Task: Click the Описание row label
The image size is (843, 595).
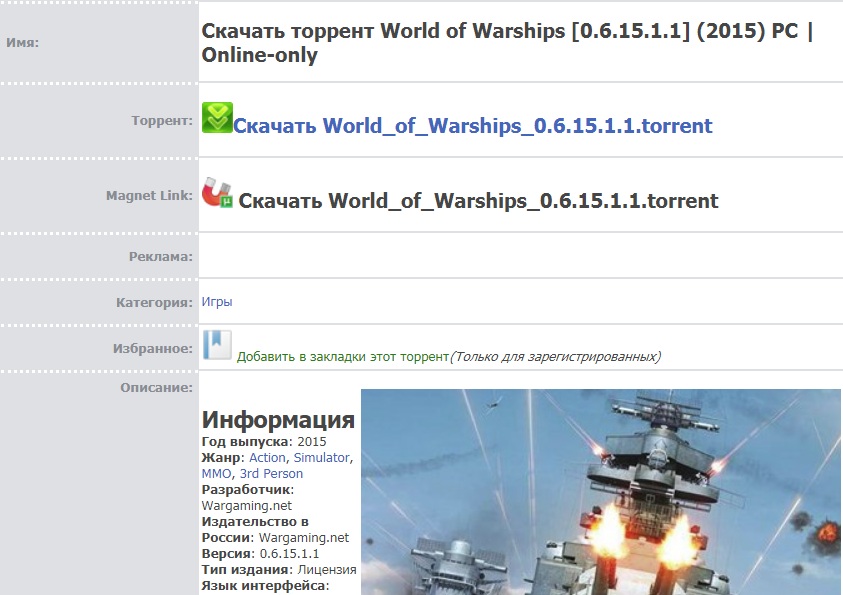Action: point(156,388)
